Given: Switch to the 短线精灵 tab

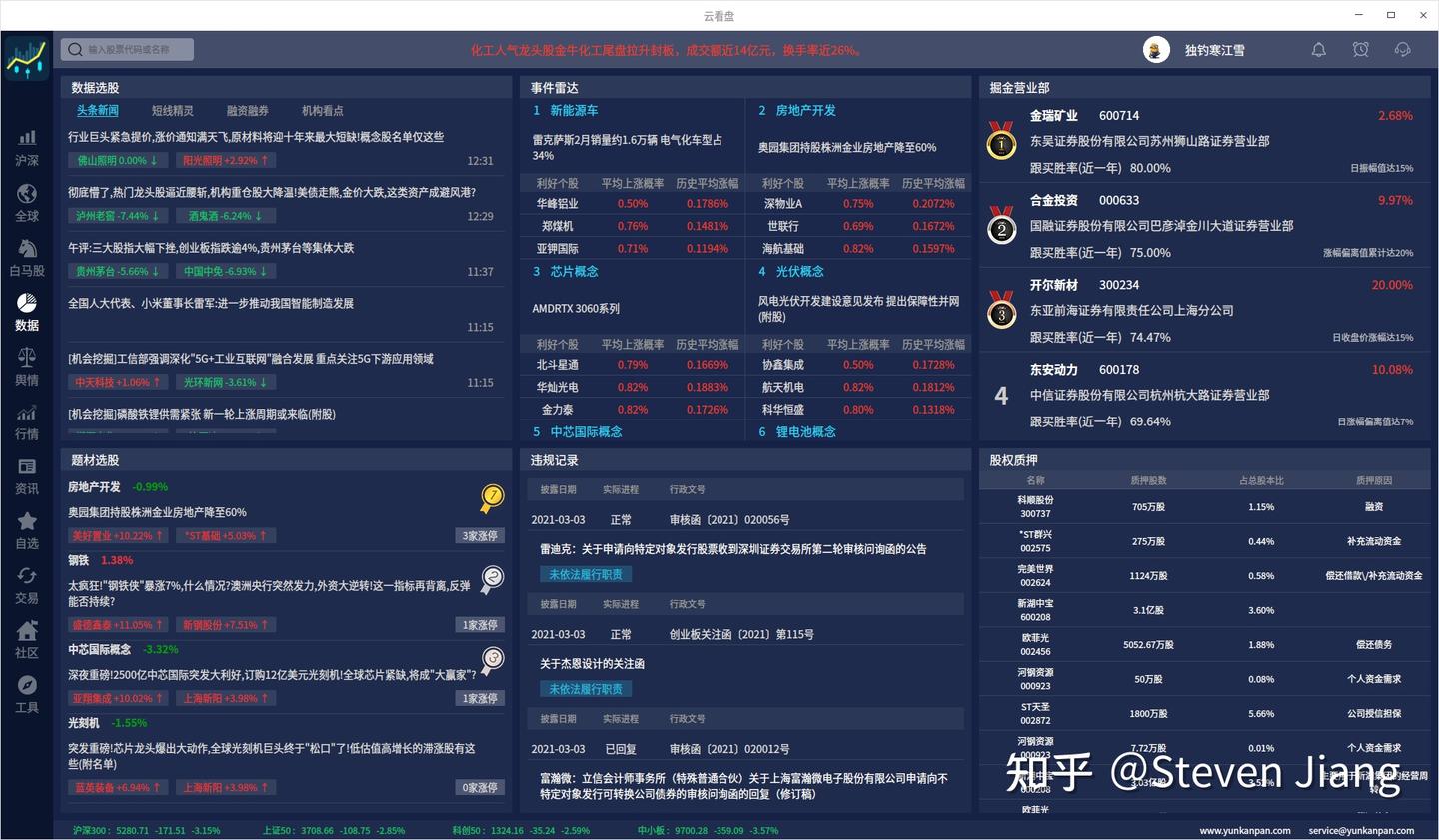Looking at the screenshot, I should pyautogui.click(x=172, y=111).
